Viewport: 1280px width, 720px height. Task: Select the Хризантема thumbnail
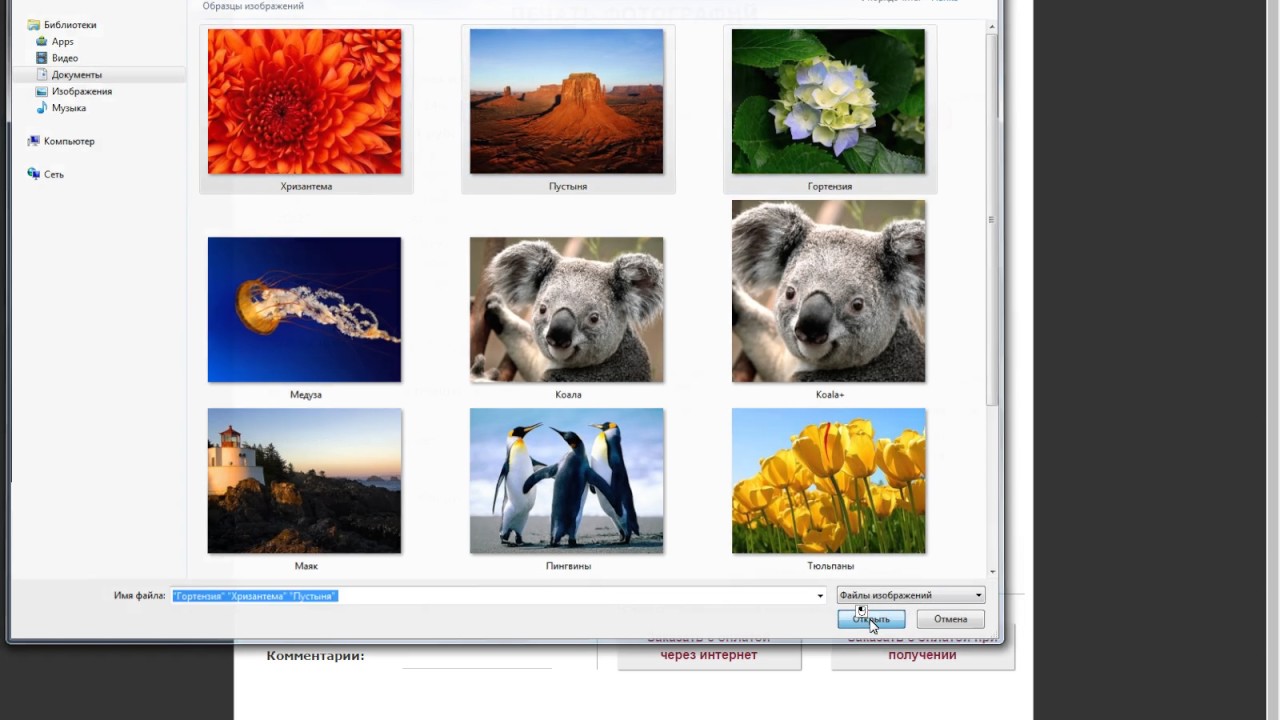pos(305,101)
